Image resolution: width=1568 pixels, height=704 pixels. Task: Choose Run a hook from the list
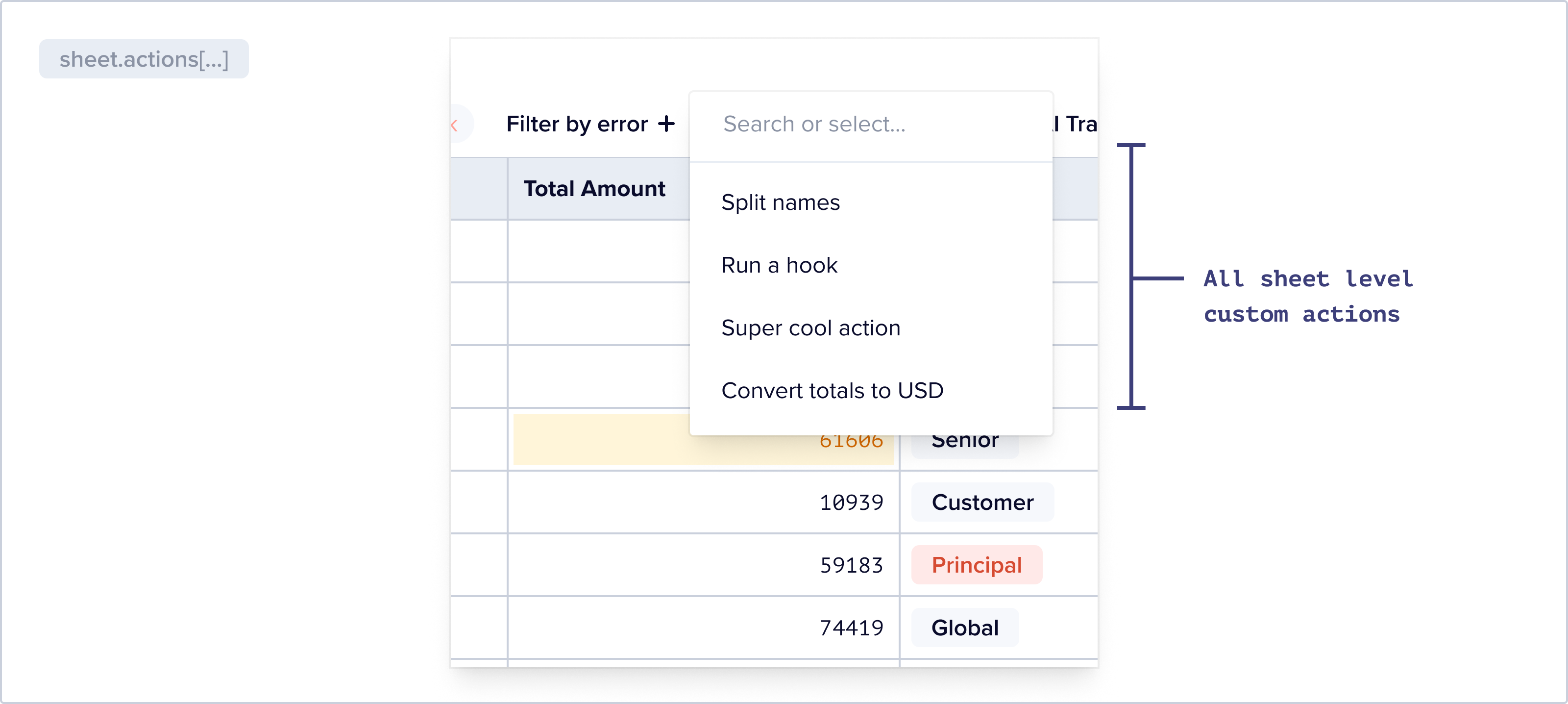tap(779, 265)
